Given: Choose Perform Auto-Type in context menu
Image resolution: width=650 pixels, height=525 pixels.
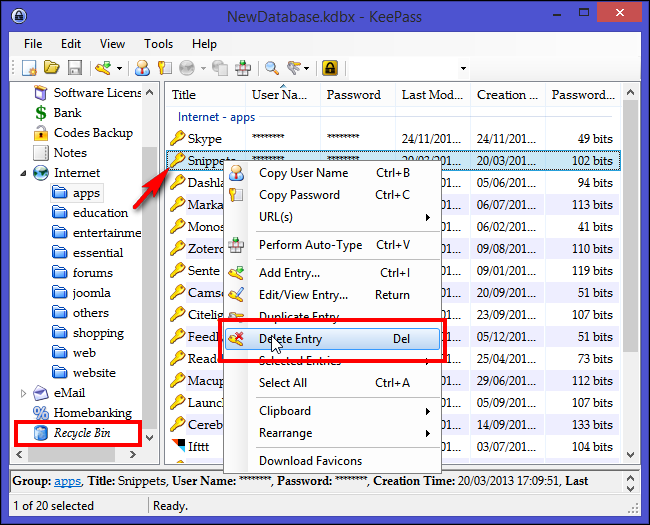Looking at the screenshot, I should 332,245.
